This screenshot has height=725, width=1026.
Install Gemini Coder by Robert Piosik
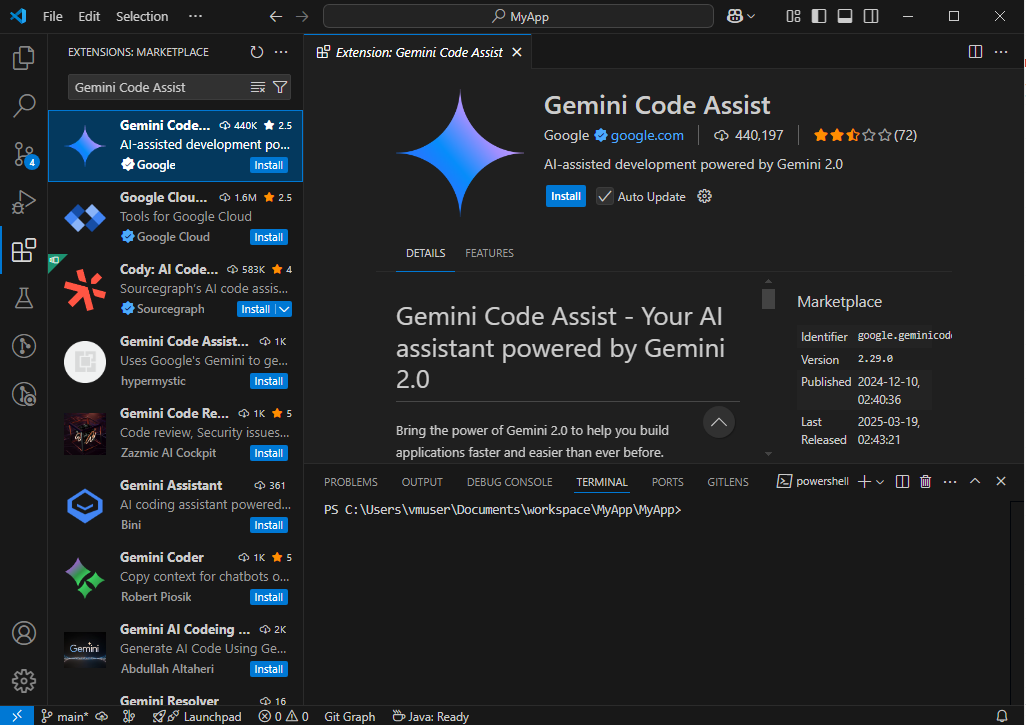[x=269, y=597]
